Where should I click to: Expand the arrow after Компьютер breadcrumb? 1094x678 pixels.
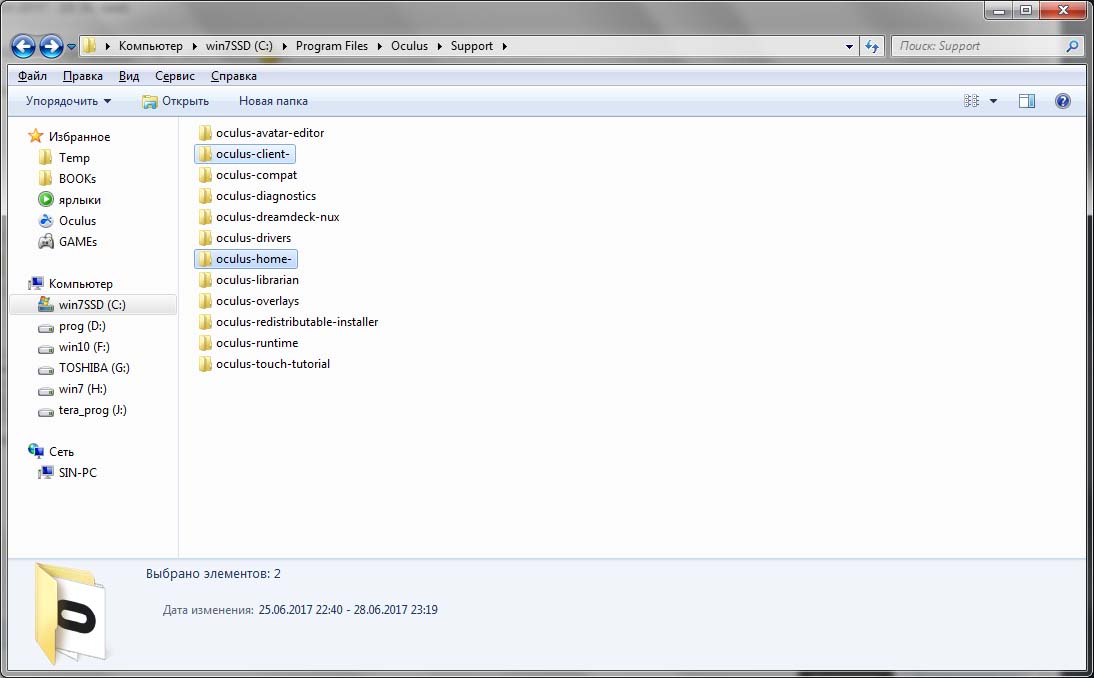coord(195,46)
